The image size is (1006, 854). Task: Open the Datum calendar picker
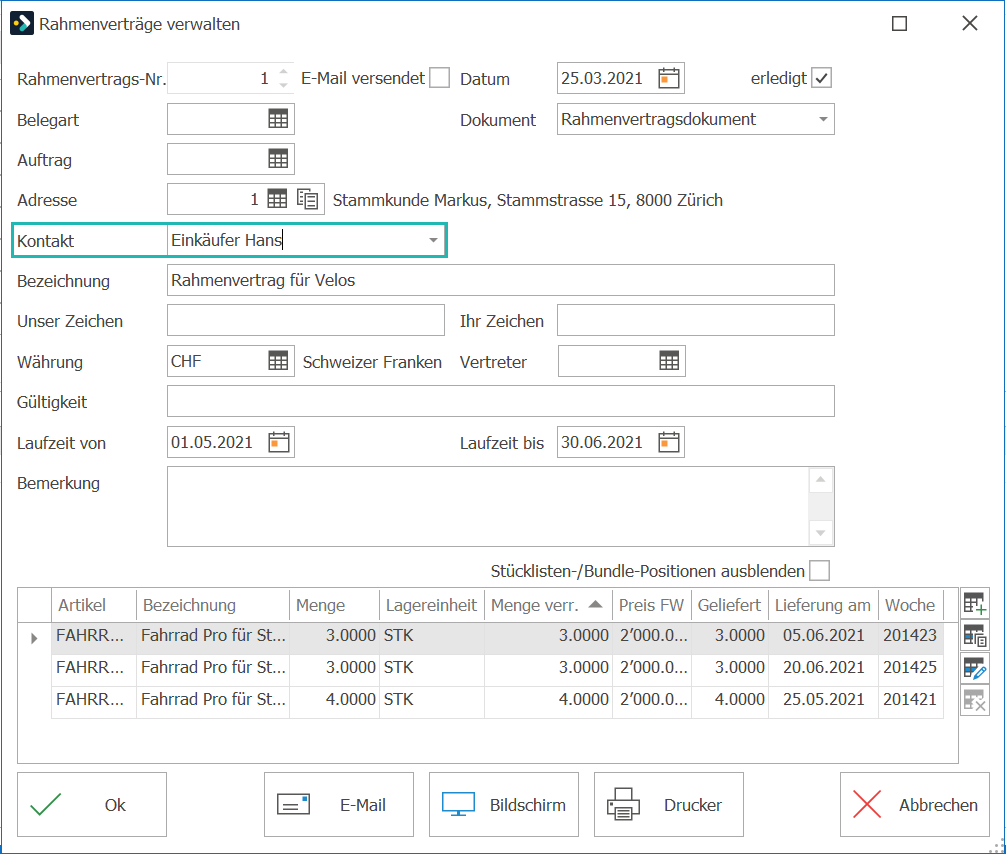click(669, 78)
